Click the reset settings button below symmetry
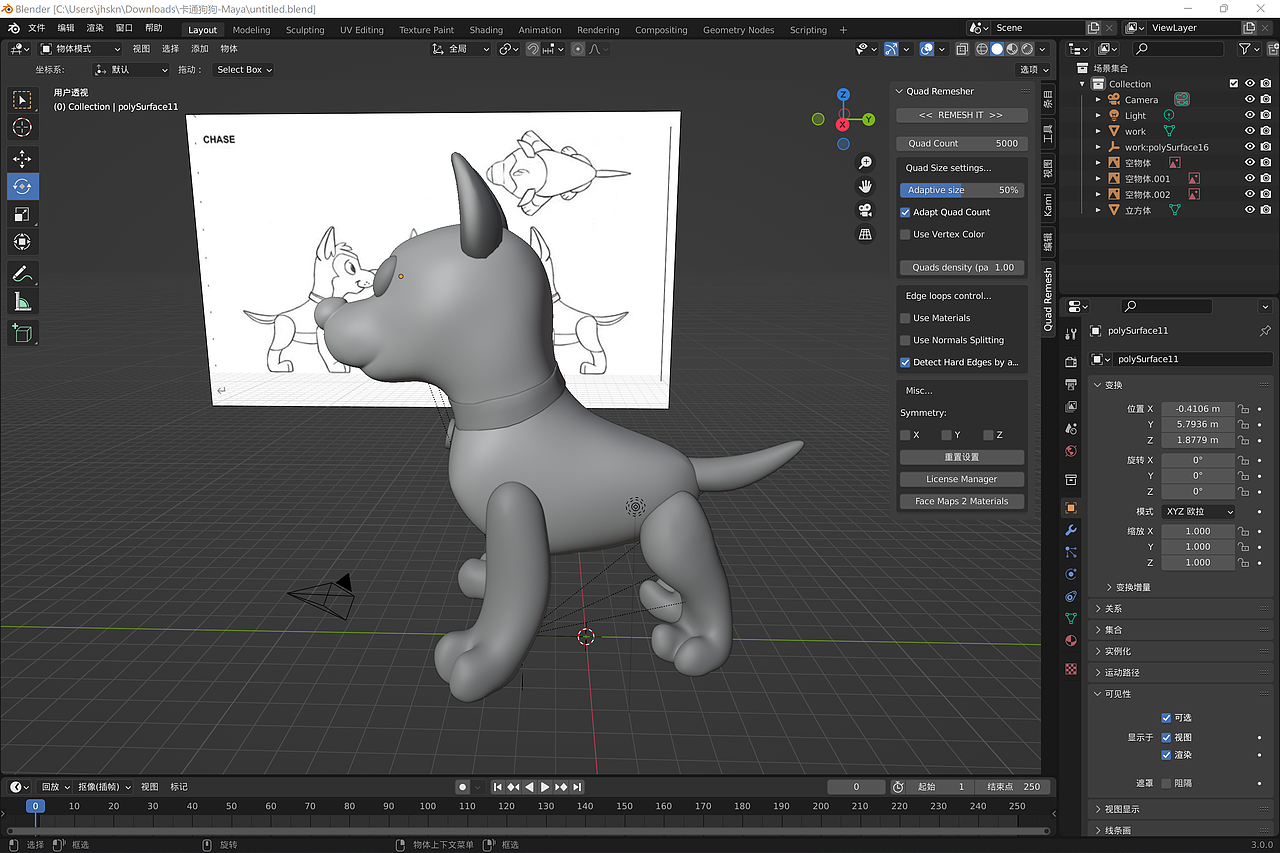This screenshot has width=1280, height=853. pyautogui.click(x=962, y=457)
